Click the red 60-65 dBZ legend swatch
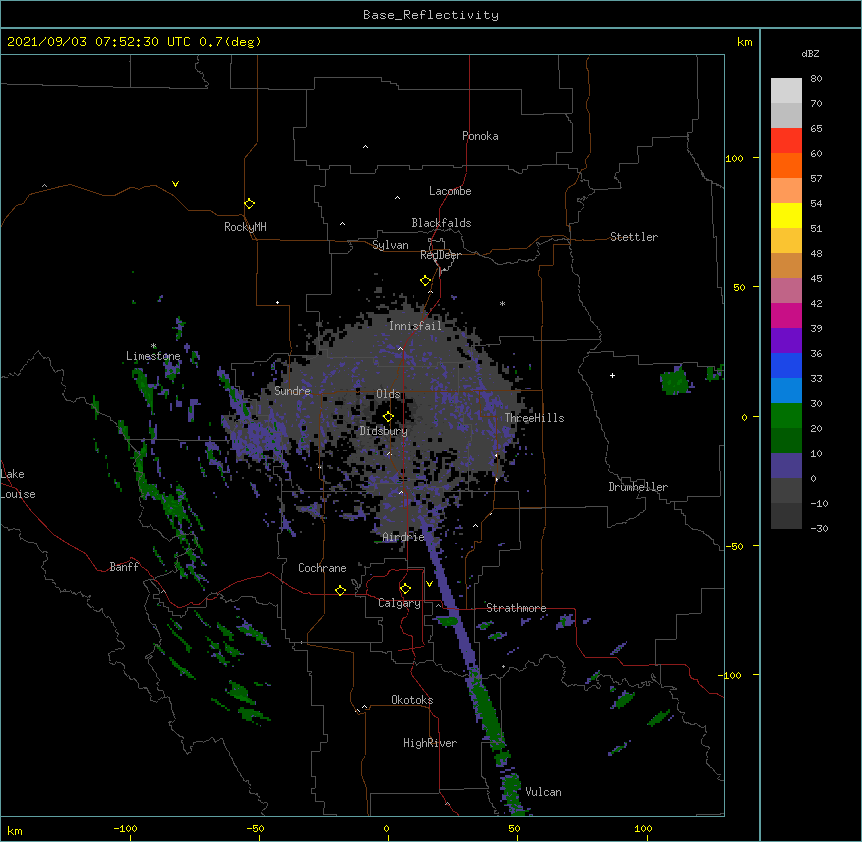Screen dimensions: 862x842 point(786,141)
